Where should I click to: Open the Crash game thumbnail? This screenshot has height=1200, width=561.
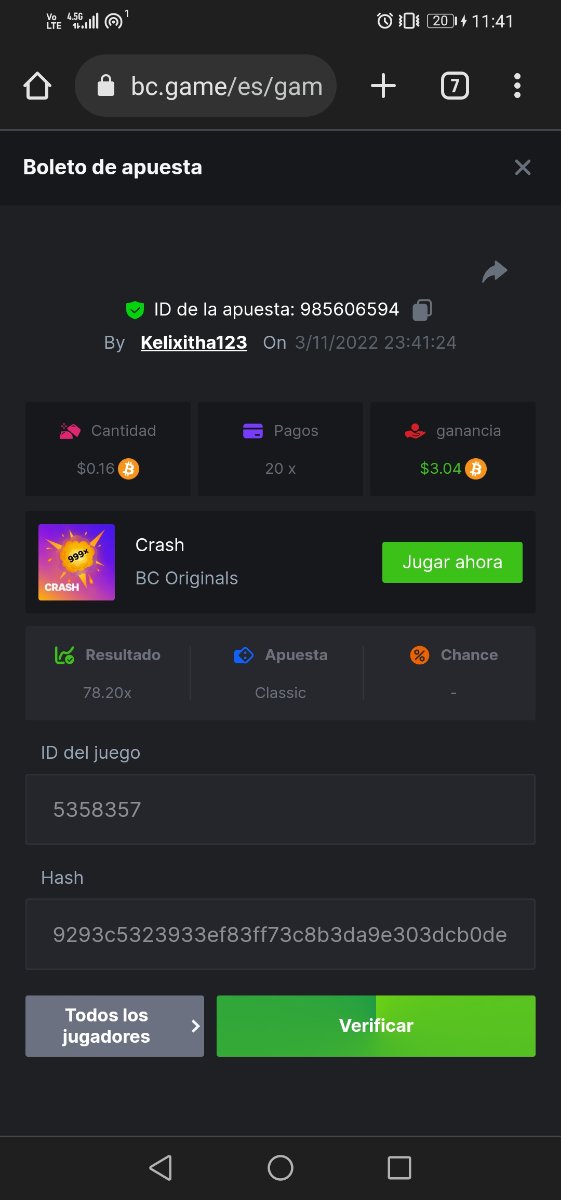click(76, 562)
